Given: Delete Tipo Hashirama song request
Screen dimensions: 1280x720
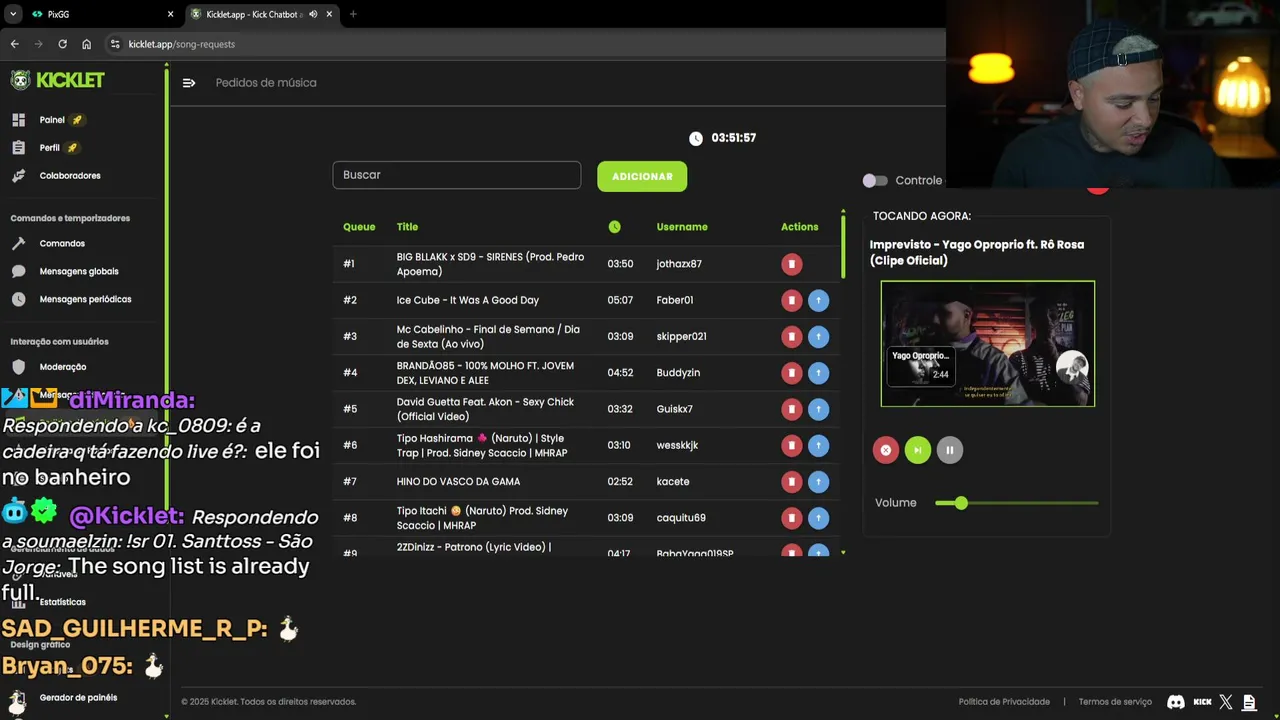Looking at the screenshot, I should (x=791, y=445).
